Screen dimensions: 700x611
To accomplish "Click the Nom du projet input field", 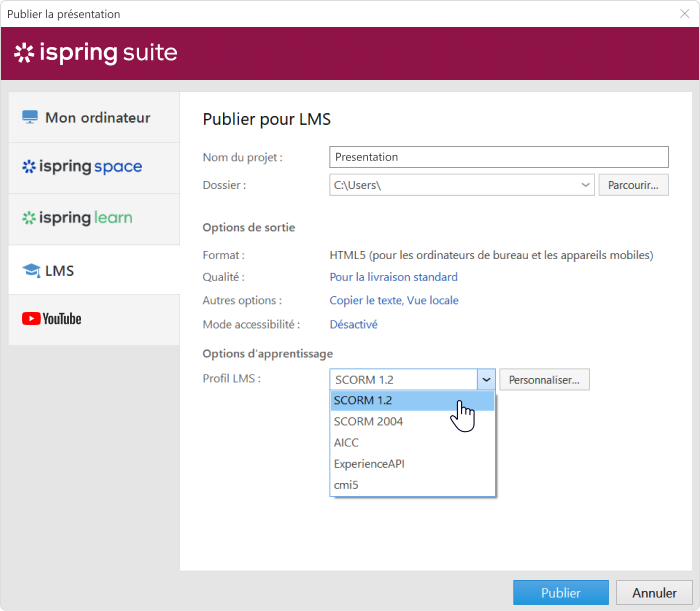I will click(499, 157).
